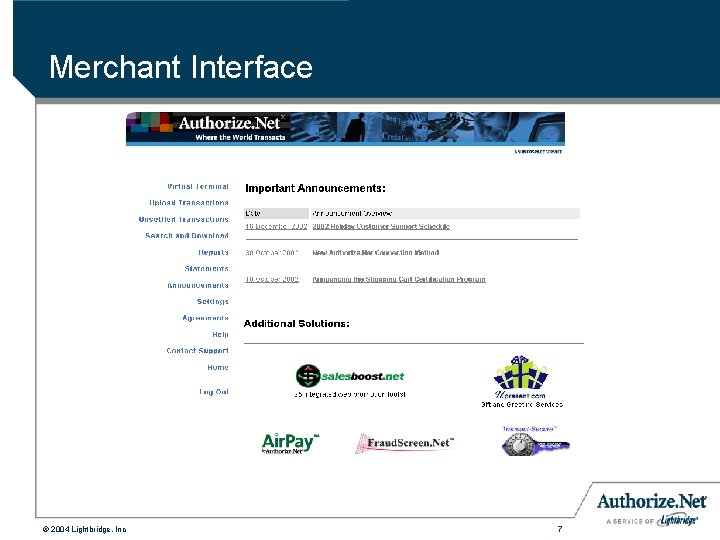
Task: Open Announcements in the sidebar
Action: point(198,285)
